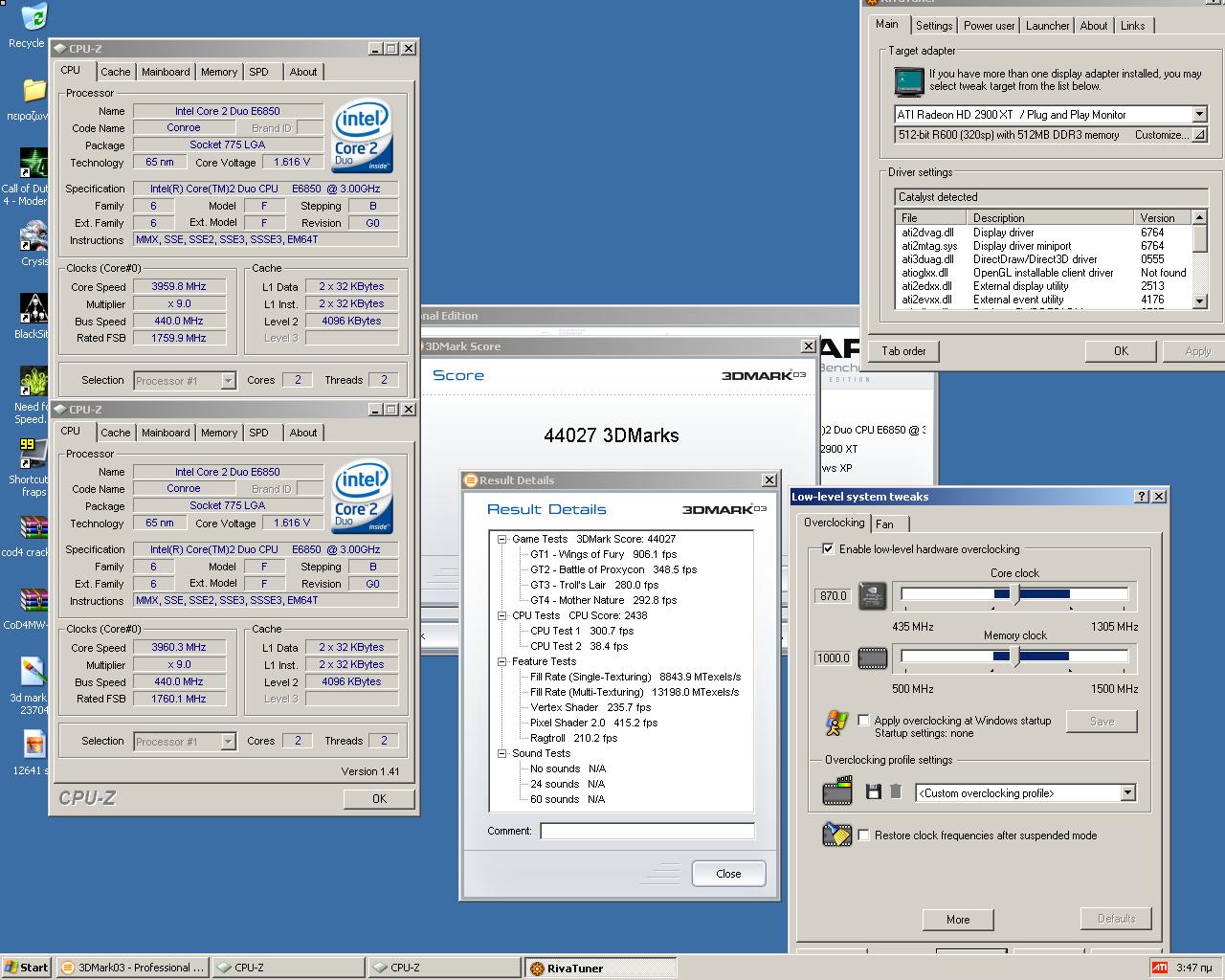Screen dimensions: 1225x980
Task: Save overclocking profile with floppy disk icon
Action: (873, 791)
